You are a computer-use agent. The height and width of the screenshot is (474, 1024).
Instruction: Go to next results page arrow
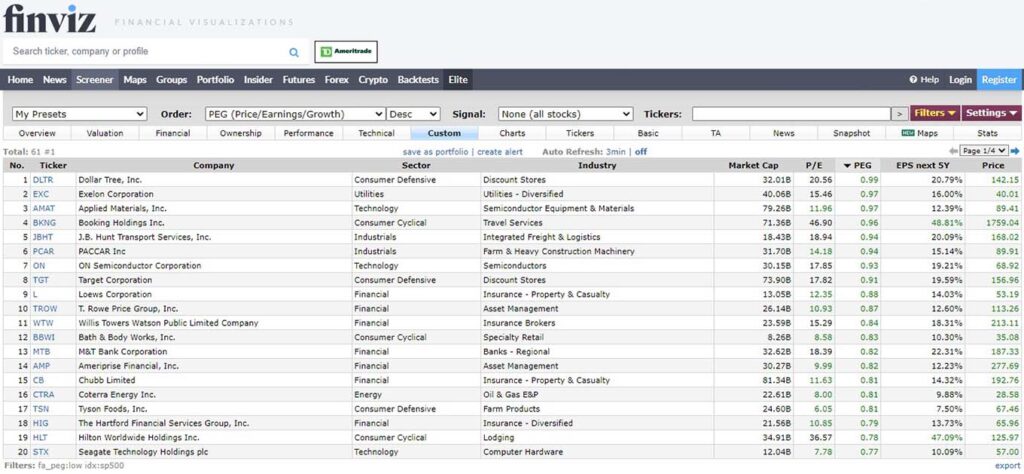[x=1015, y=151]
